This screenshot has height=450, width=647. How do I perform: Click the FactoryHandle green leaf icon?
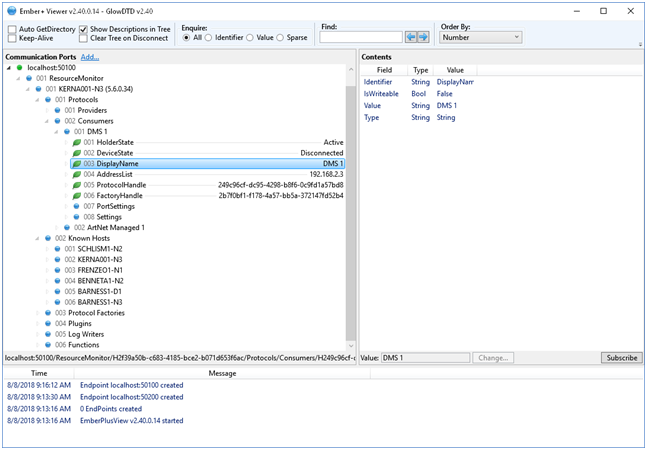(75, 195)
